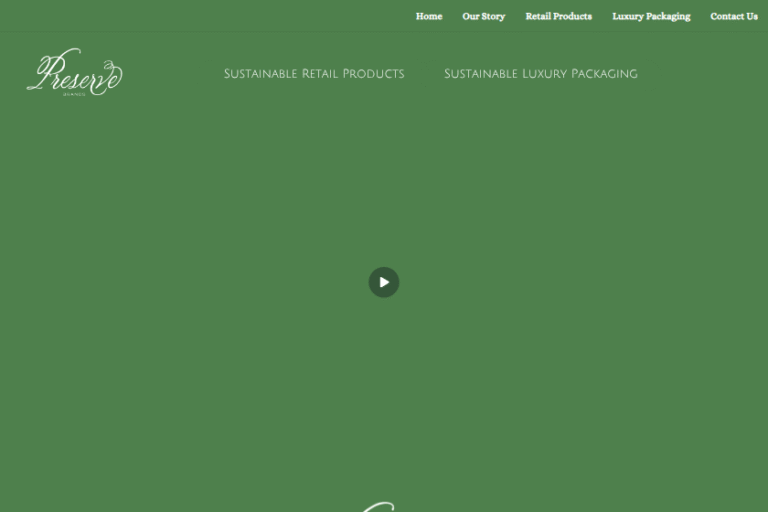Visit the Sustainable Luxury Packaging heading link

[540, 74]
